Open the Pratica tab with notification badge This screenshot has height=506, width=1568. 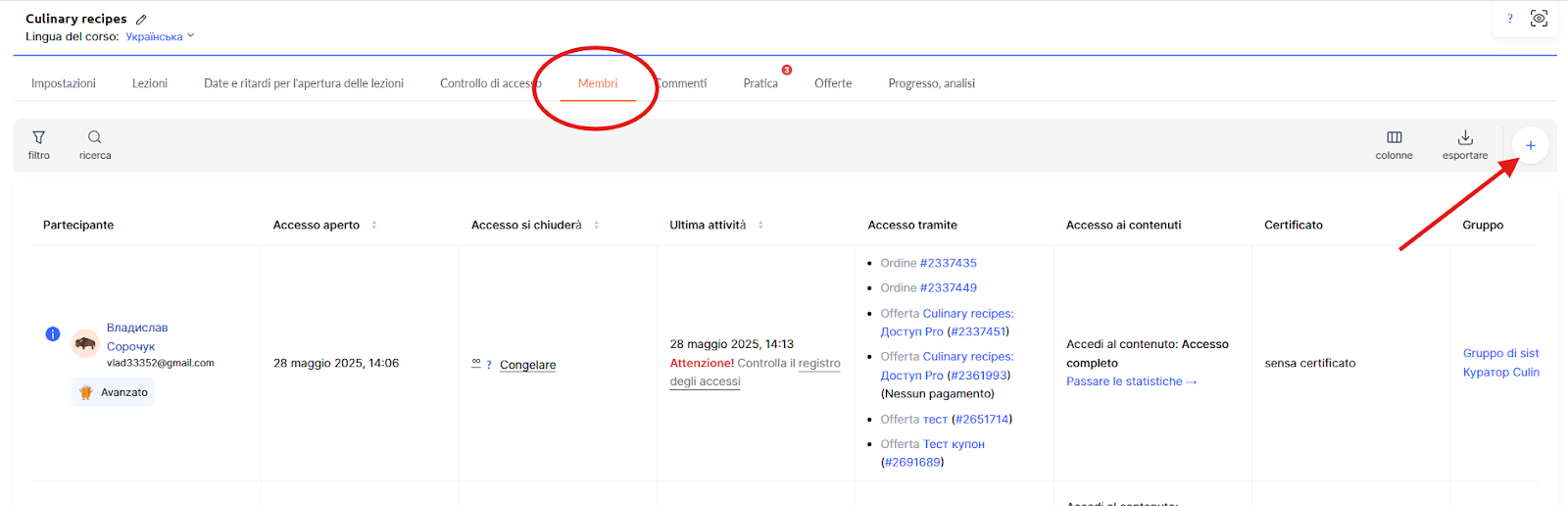pos(760,83)
